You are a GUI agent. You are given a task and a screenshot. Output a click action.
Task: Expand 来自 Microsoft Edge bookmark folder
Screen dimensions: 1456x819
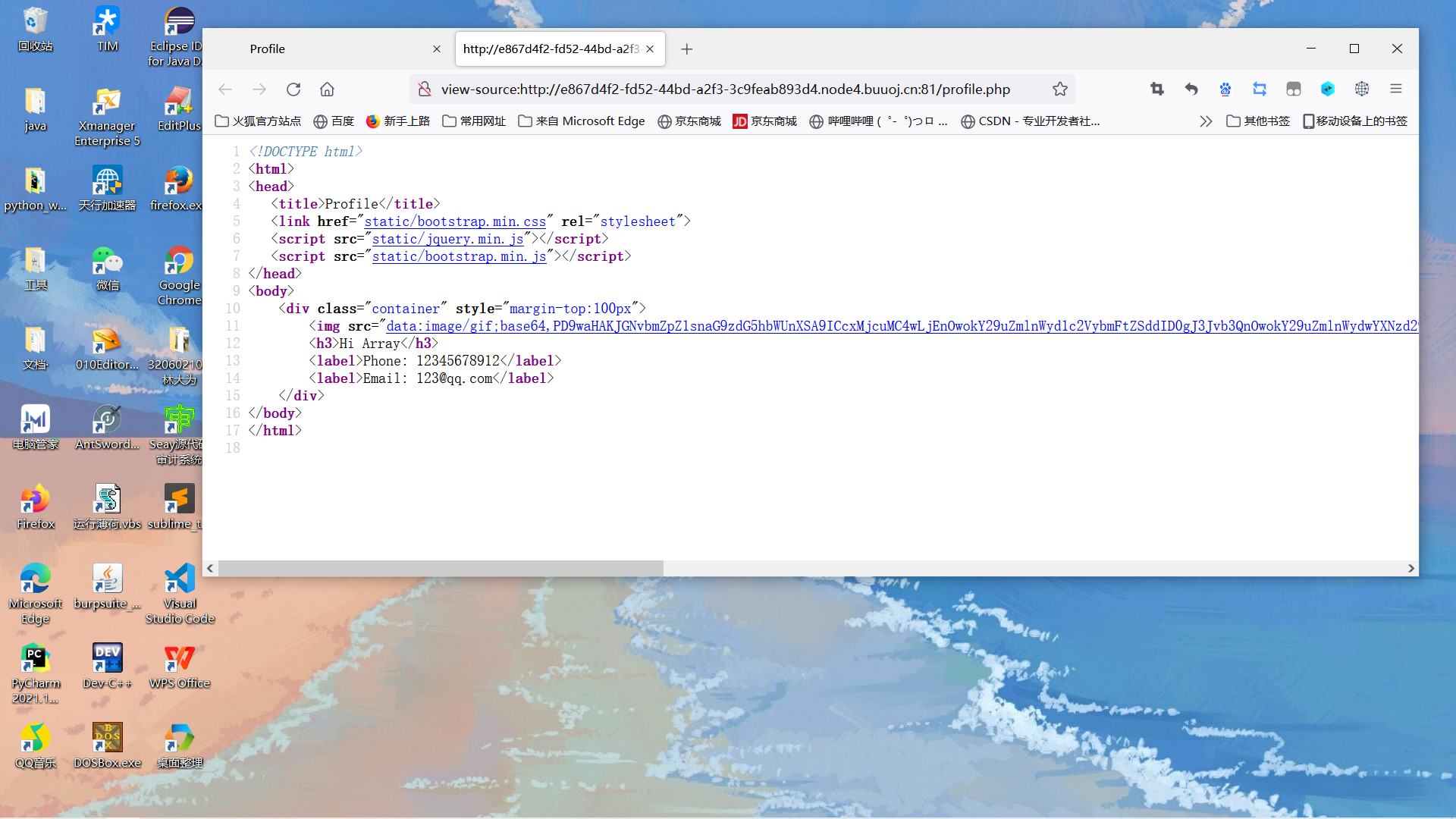582,121
